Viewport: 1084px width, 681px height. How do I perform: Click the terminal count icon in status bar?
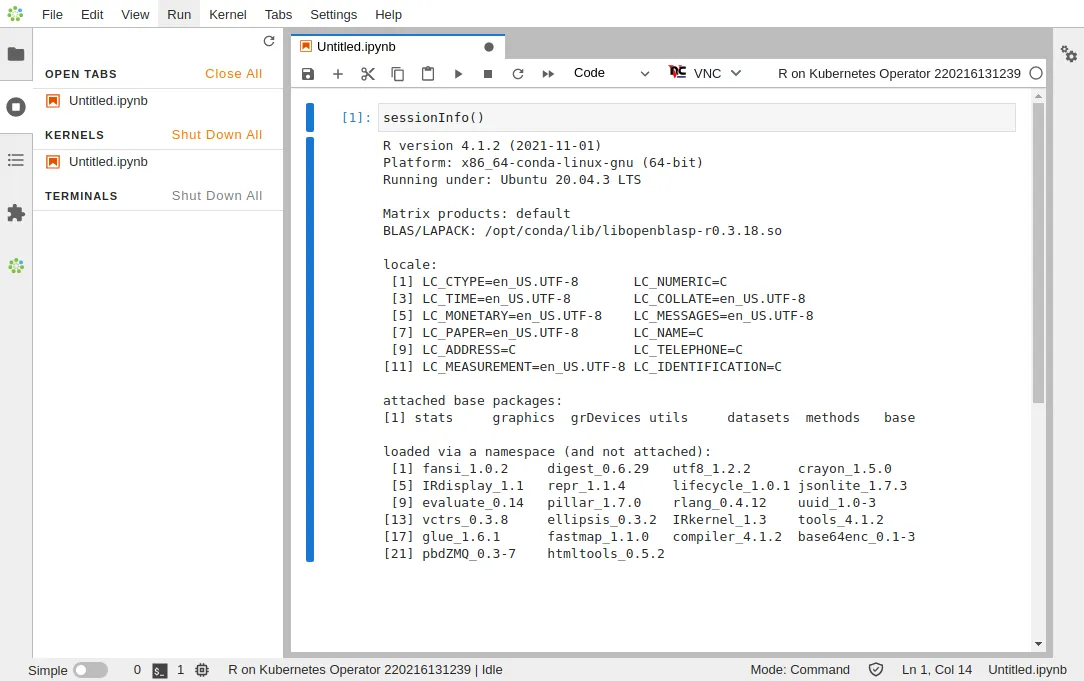(x=160, y=670)
